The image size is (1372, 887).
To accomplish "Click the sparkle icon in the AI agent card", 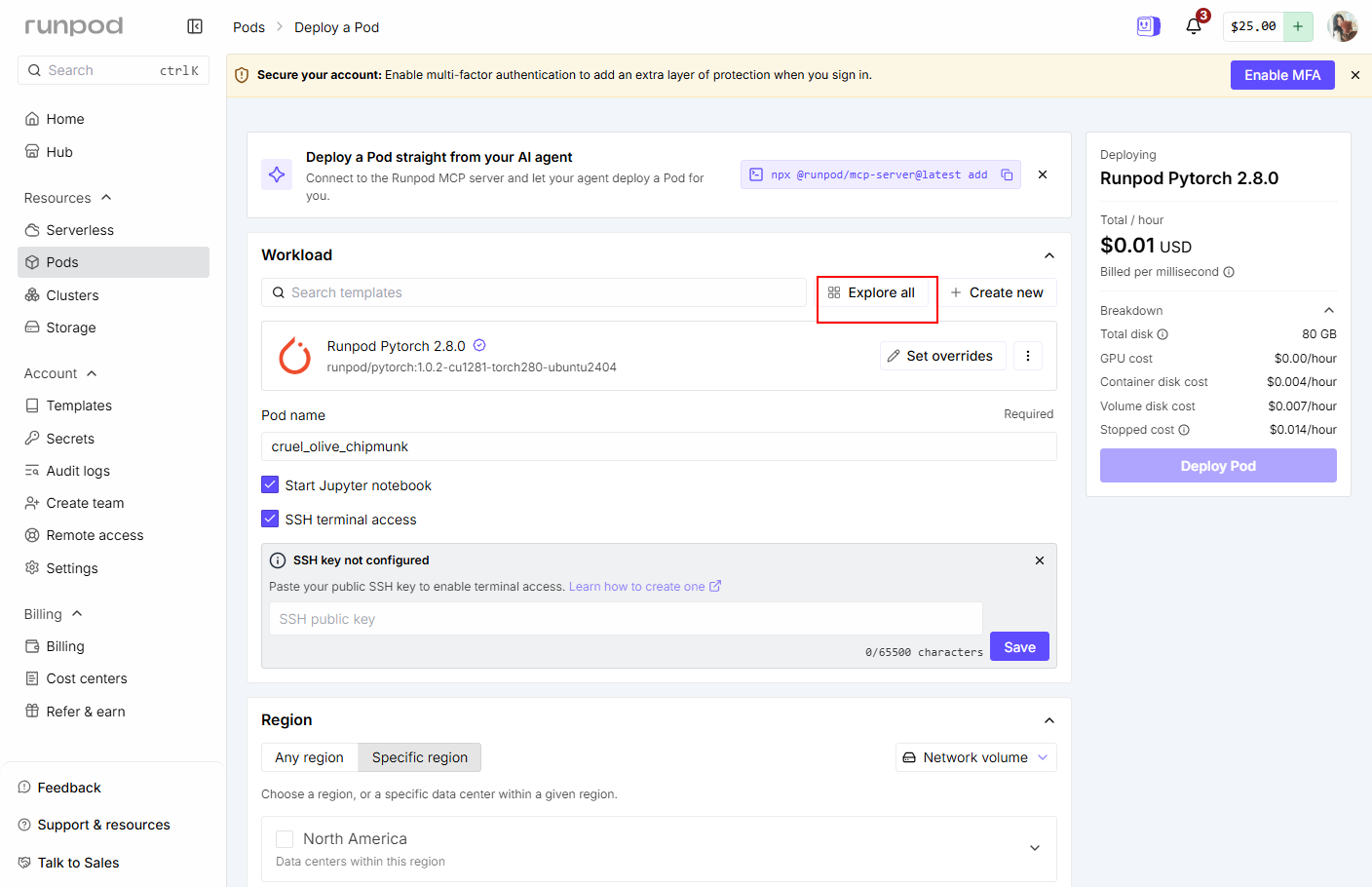I will pyautogui.click(x=277, y=174).
